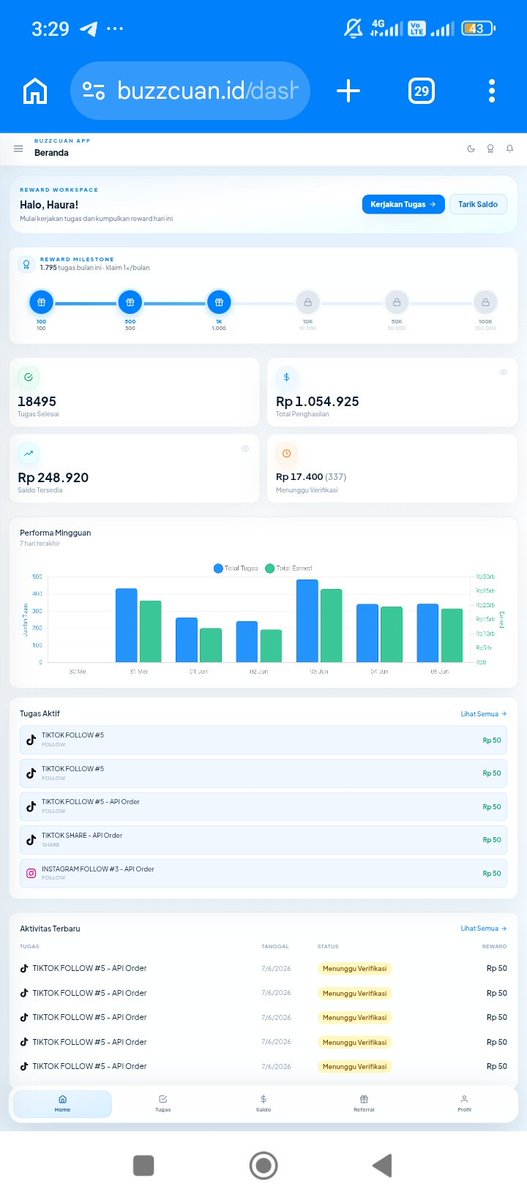Tap the Android recent apps square button
The height and width of the screenshot is (1200, 527).
click(x=143, y=1165)
